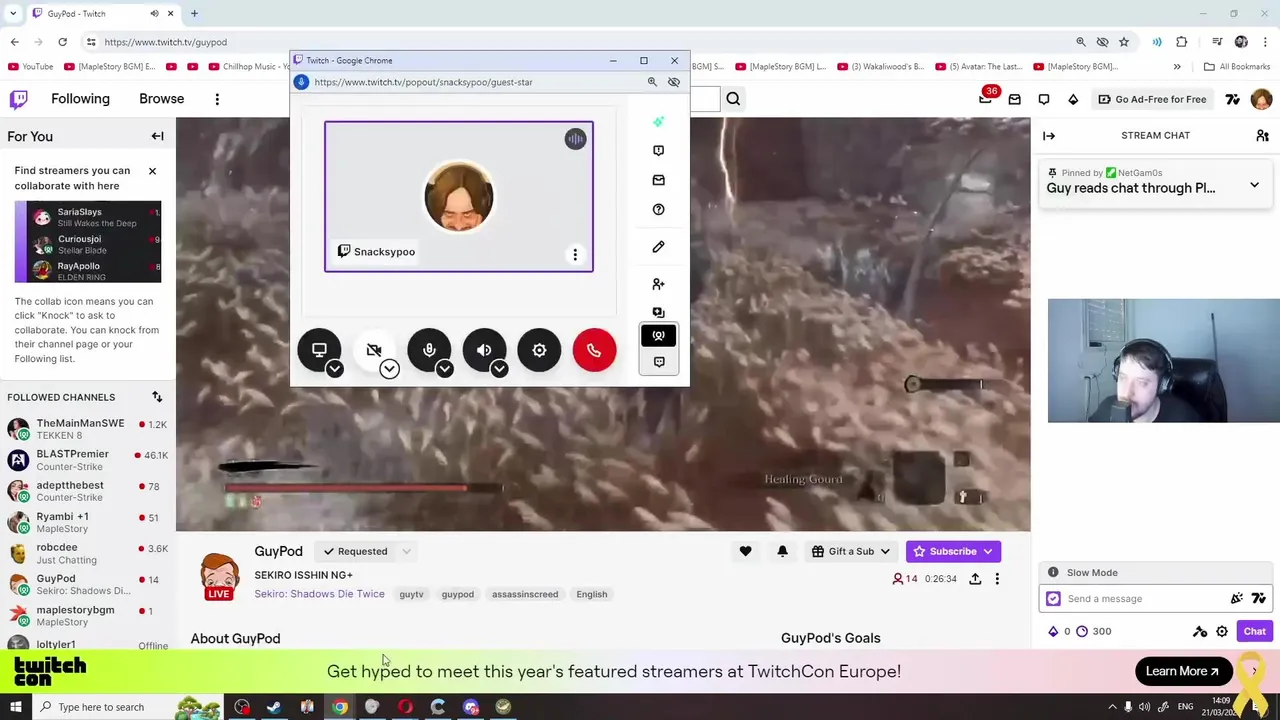This screenshot has height=720, width=1280.
Task: Dismiss the Find streamers collaborate card
Action: (x=152, y=171)
